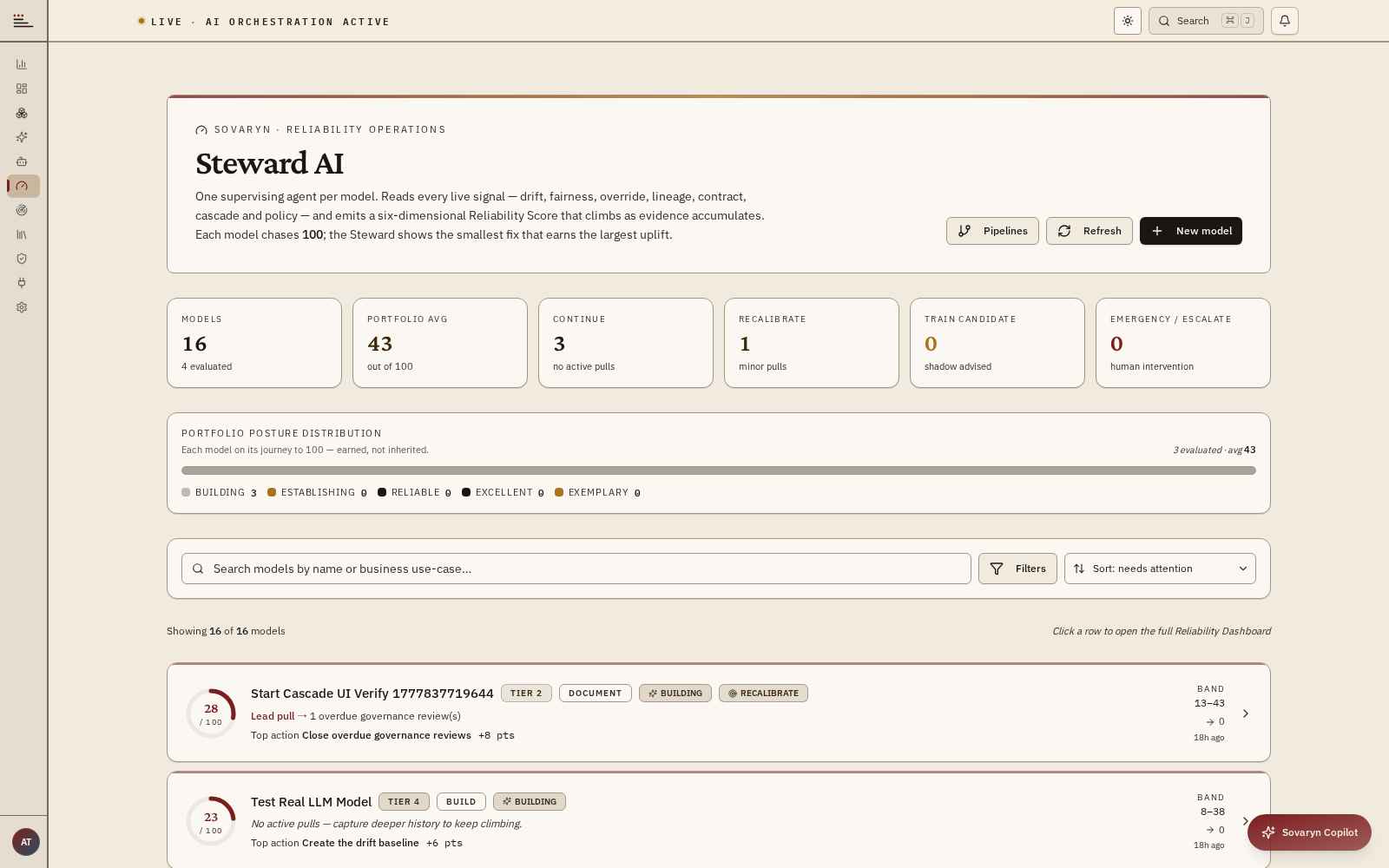Open the sidebar menu icon at top-left
Image resolution: width=1389 pixels, height=868 pixels.
[23, 21]
